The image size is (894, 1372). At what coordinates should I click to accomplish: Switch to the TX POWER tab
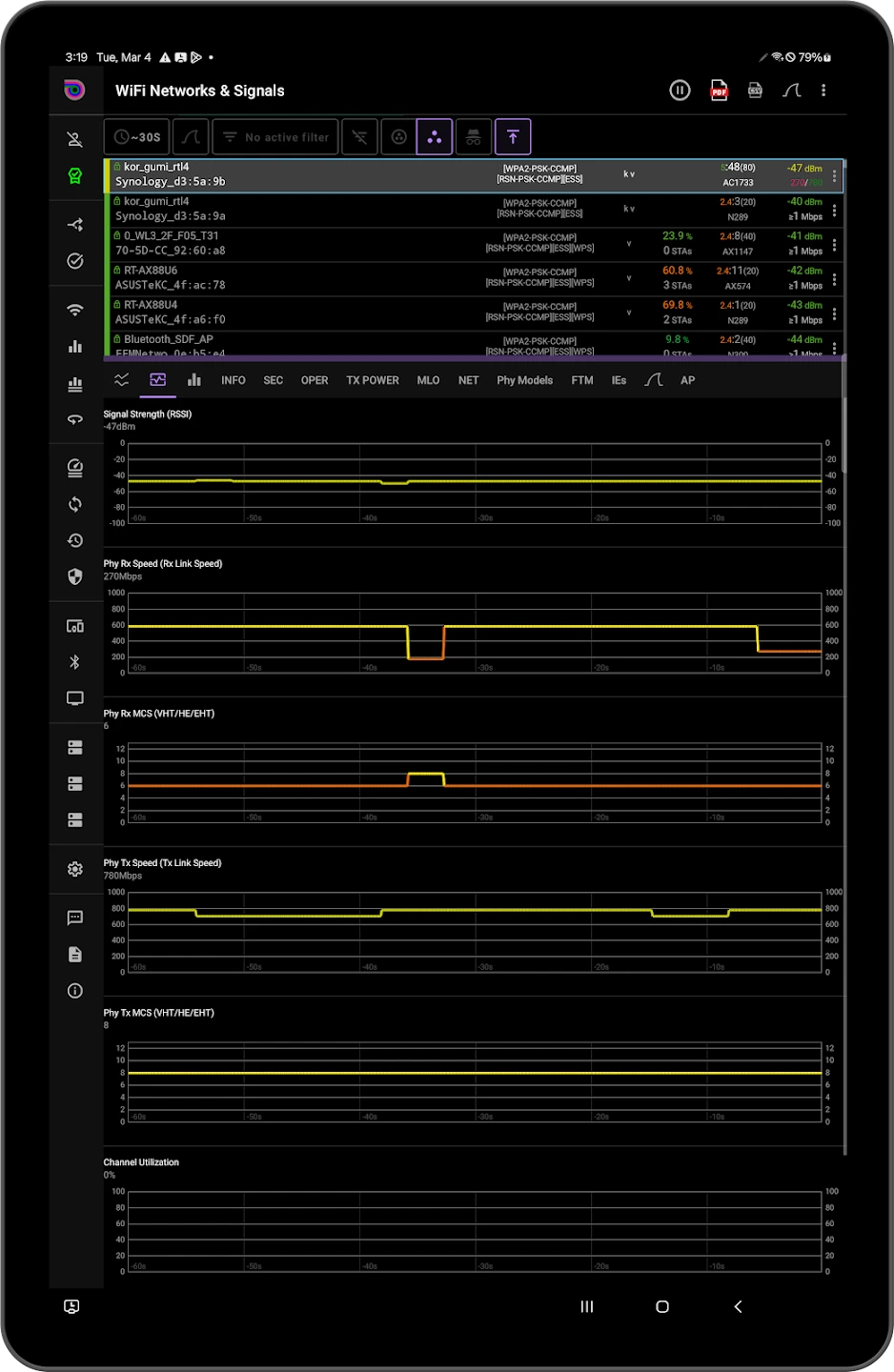373,380
